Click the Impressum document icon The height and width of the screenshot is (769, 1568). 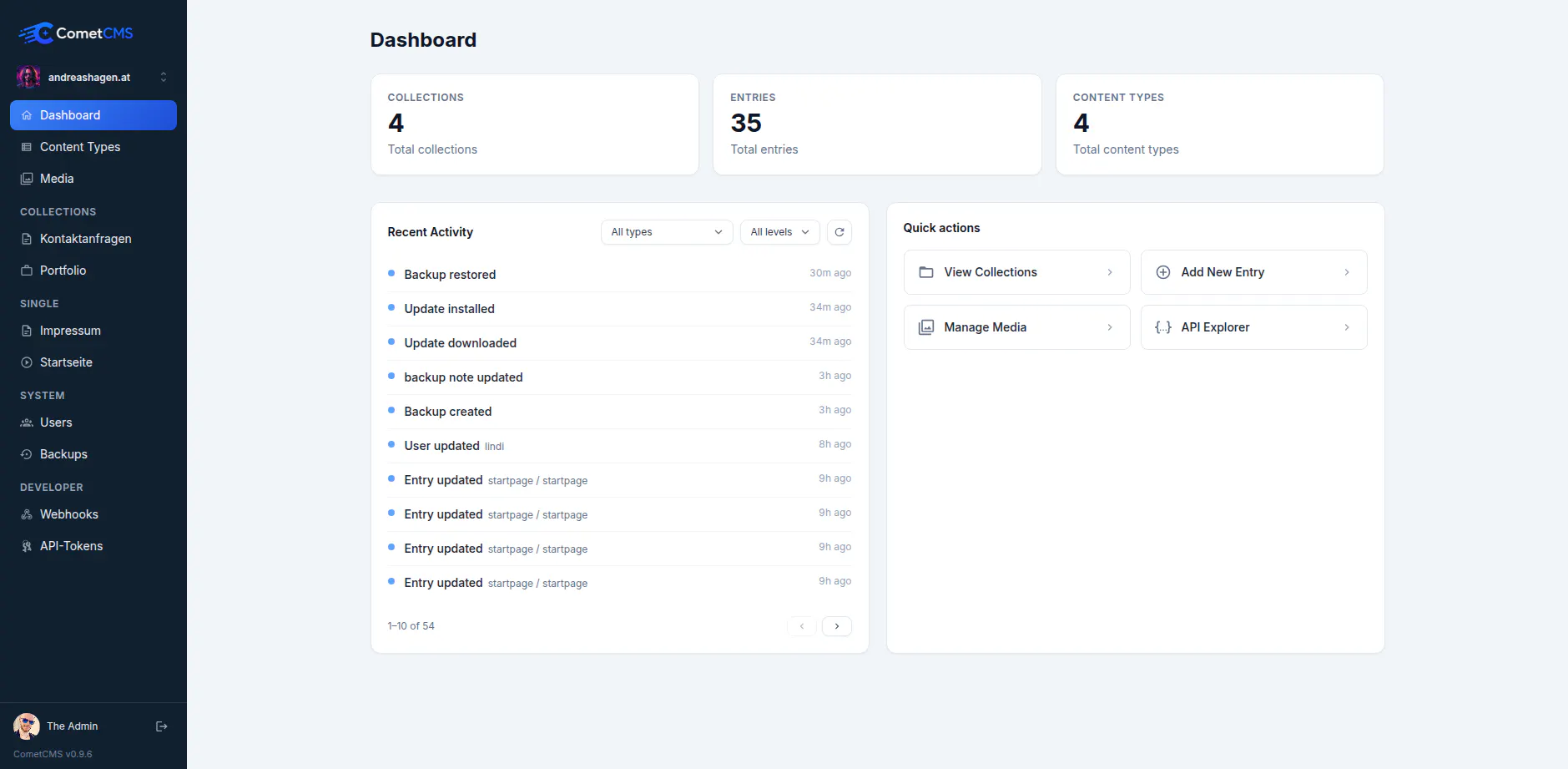click(x=27, y=331)
